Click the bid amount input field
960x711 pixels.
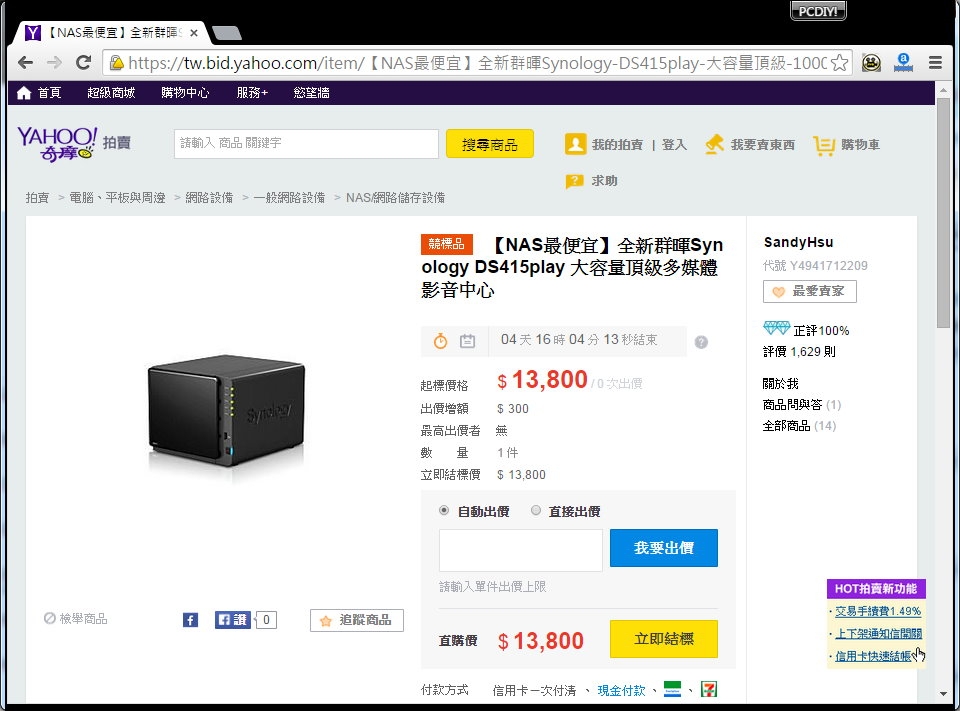[520, 550]
